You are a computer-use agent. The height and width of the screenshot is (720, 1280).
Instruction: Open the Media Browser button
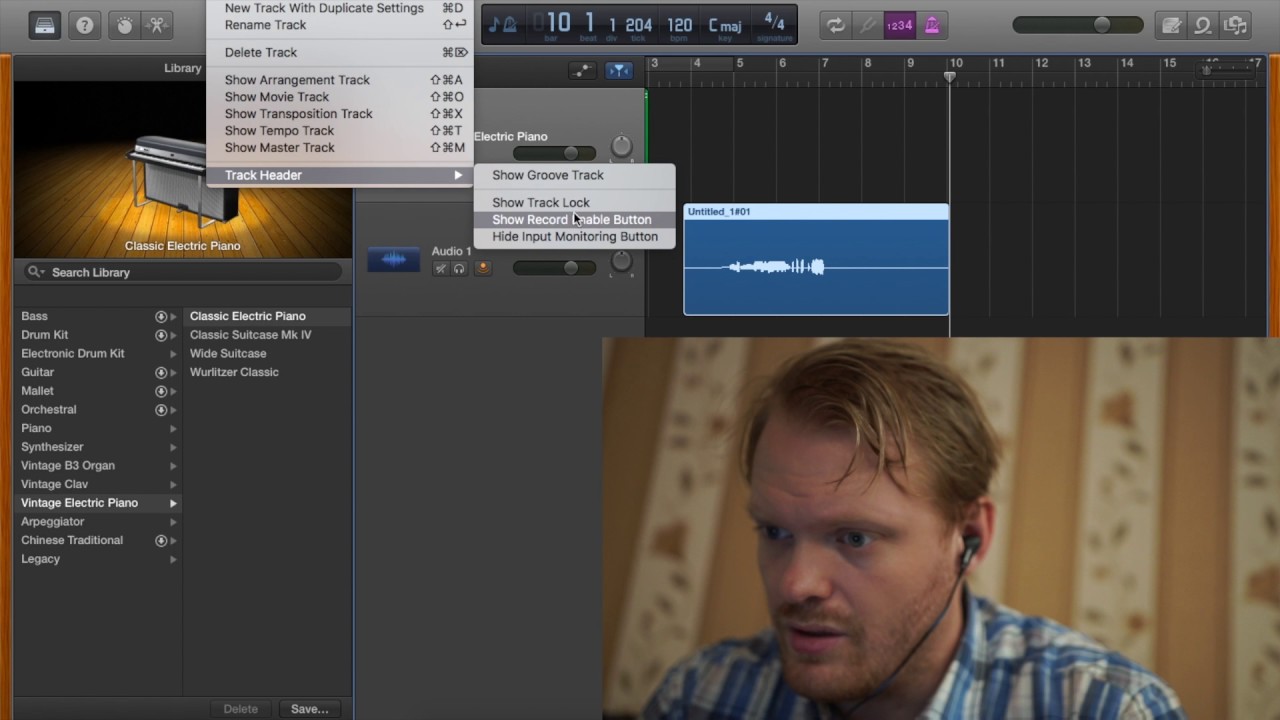pyautogui.click(x=1235, y=25)
